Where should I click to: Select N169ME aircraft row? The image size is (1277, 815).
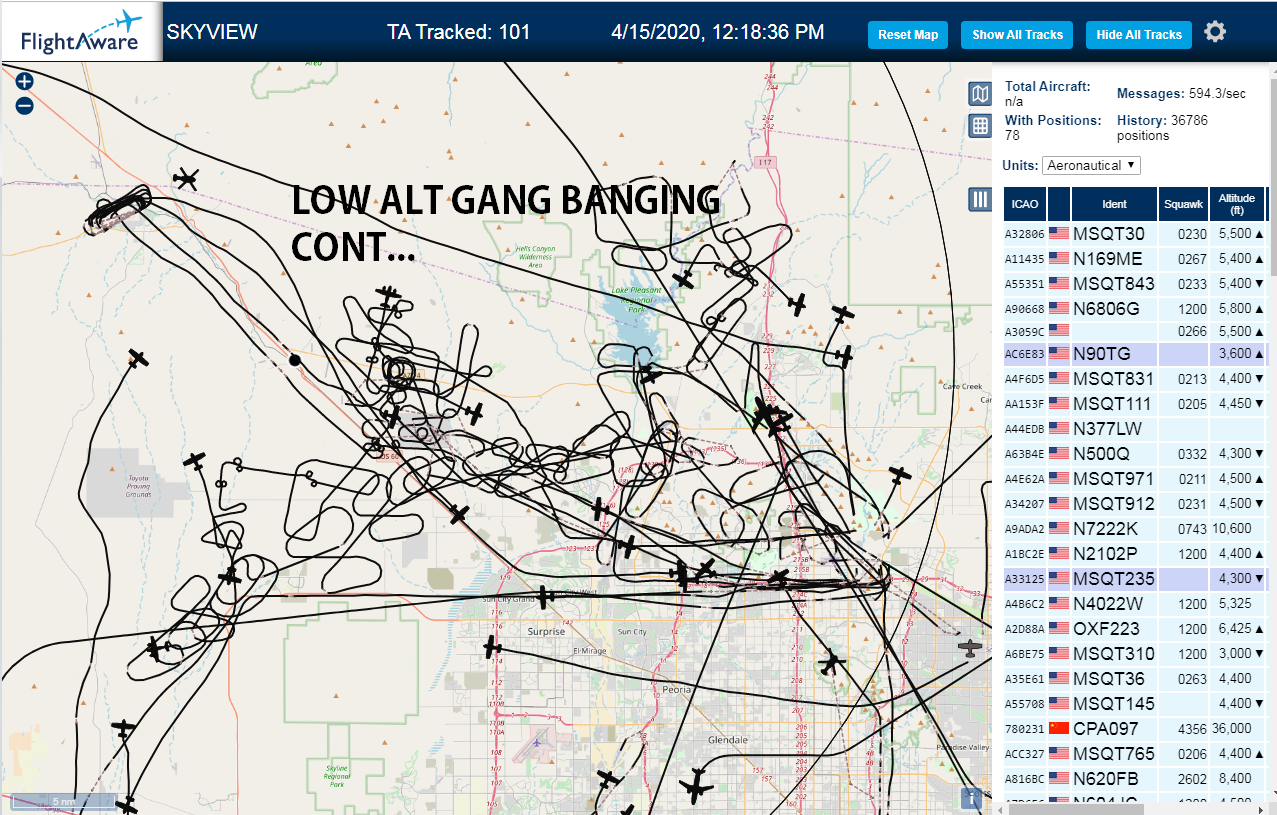tap(1136, 258)
